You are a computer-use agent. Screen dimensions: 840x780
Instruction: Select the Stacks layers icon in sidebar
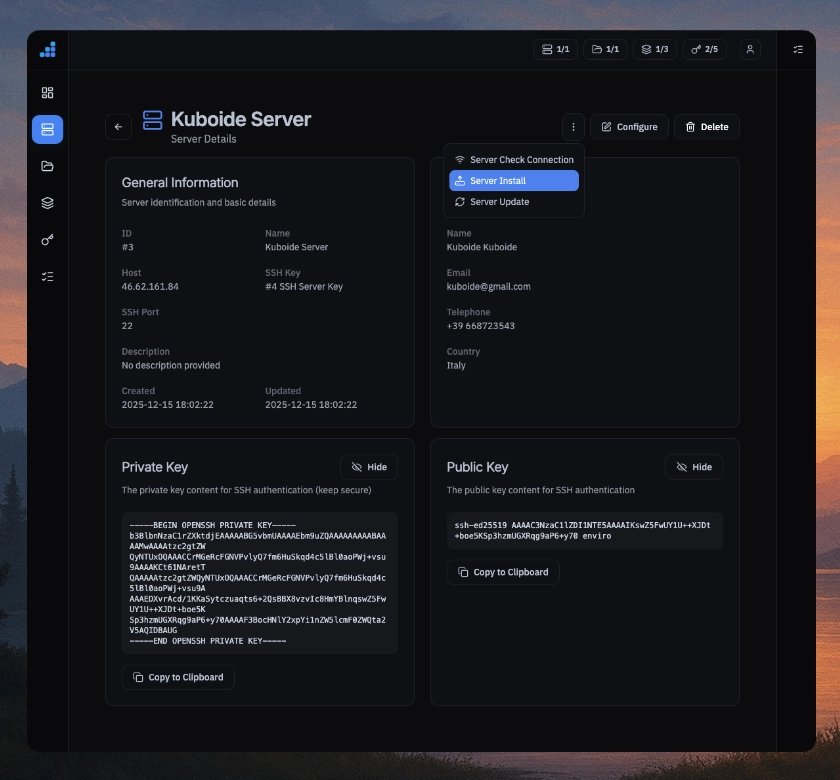tap(47, 203)
